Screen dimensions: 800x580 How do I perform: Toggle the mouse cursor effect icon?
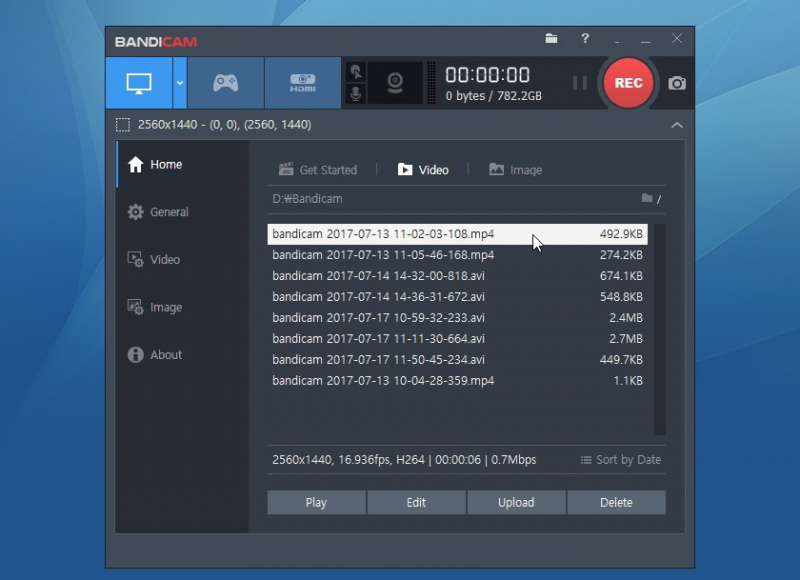click(x=356, y=72)
